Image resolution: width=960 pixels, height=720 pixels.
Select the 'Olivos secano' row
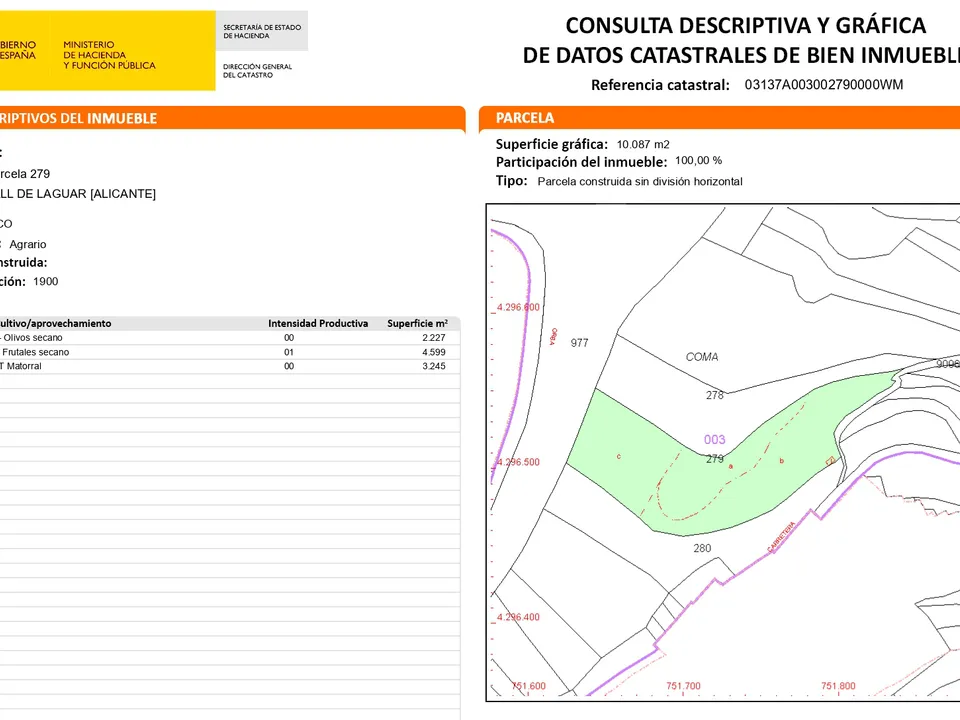pyautogui.click(x=230, y=338)
